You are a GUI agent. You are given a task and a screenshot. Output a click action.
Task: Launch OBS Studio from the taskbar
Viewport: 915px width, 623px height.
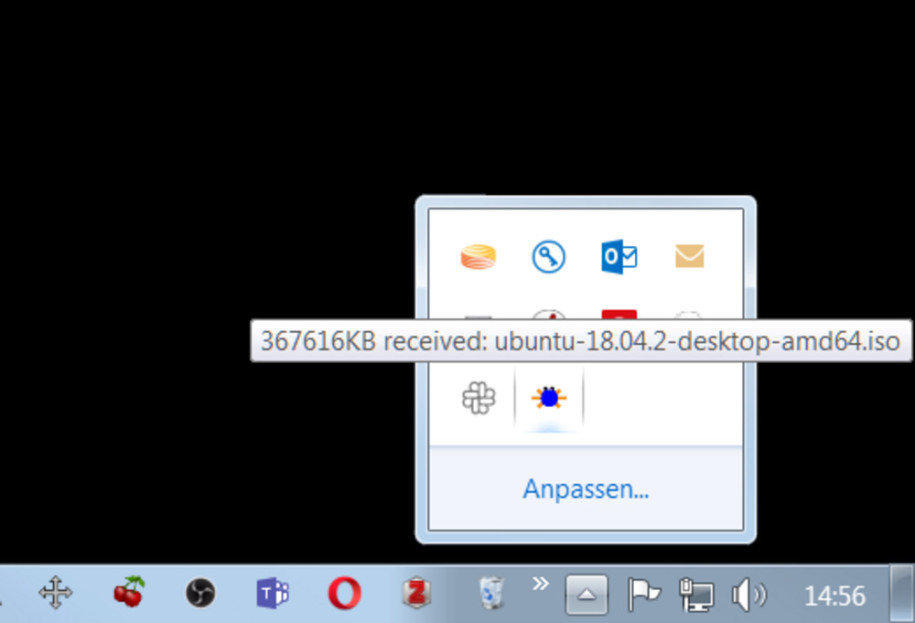200,593
